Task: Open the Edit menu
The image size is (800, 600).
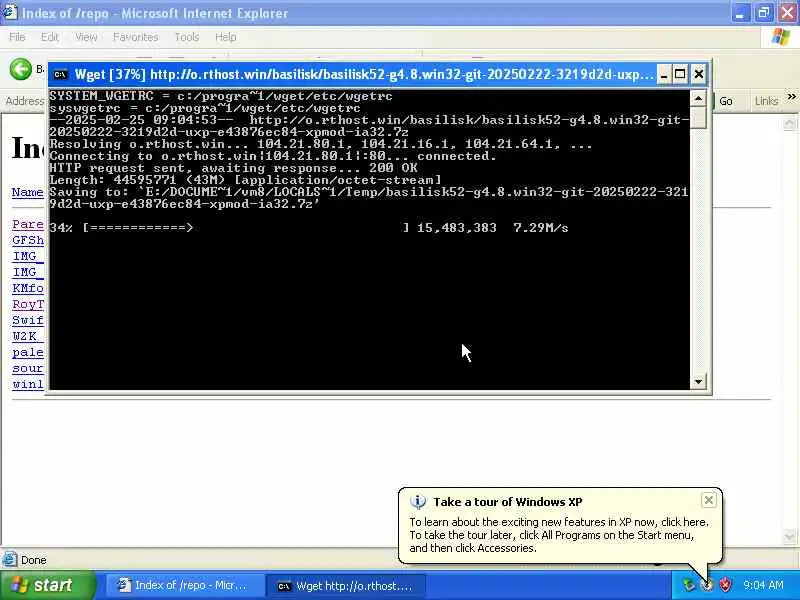Action: pos(49,37)
